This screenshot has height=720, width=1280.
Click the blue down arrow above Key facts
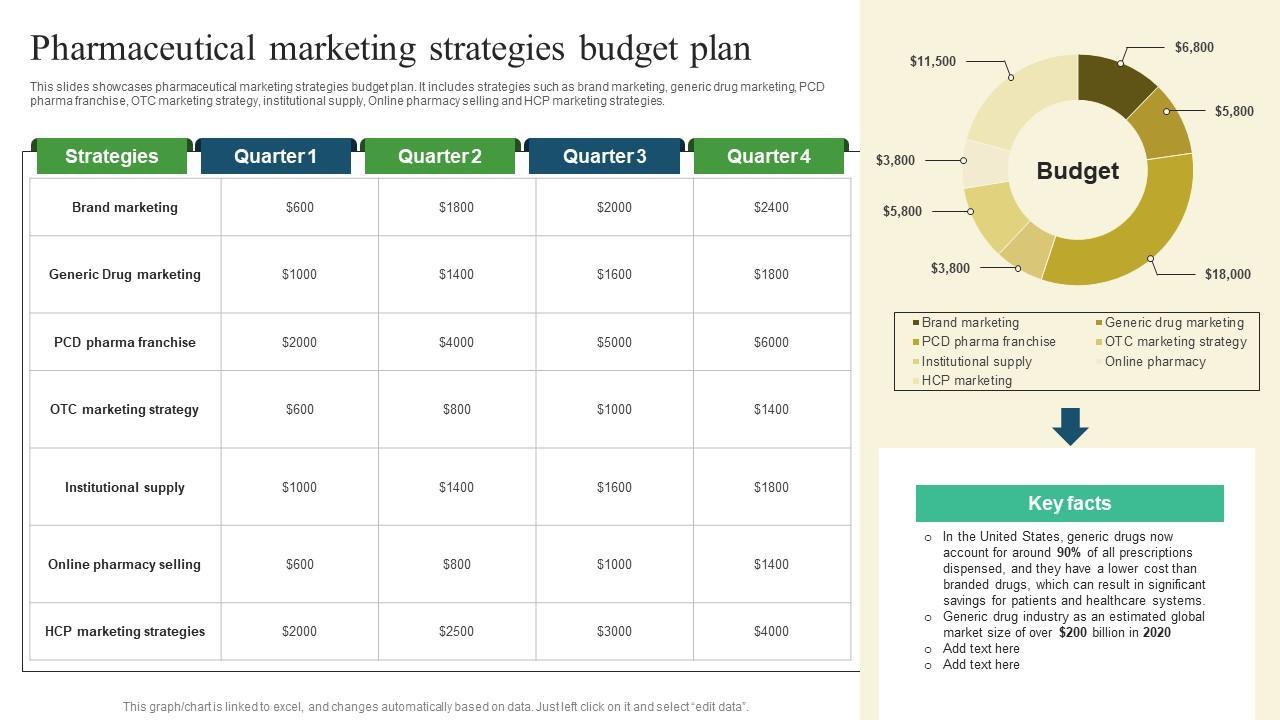1070,425
